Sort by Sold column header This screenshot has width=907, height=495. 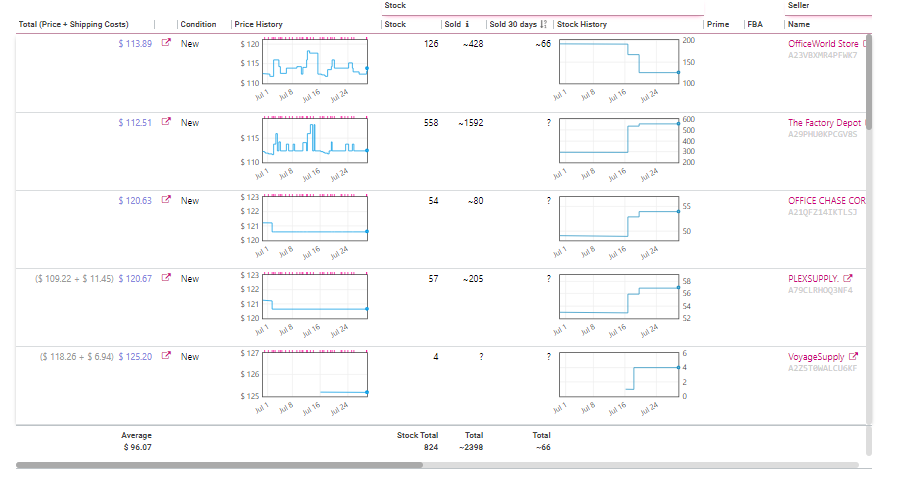click(x=453, y=24)
